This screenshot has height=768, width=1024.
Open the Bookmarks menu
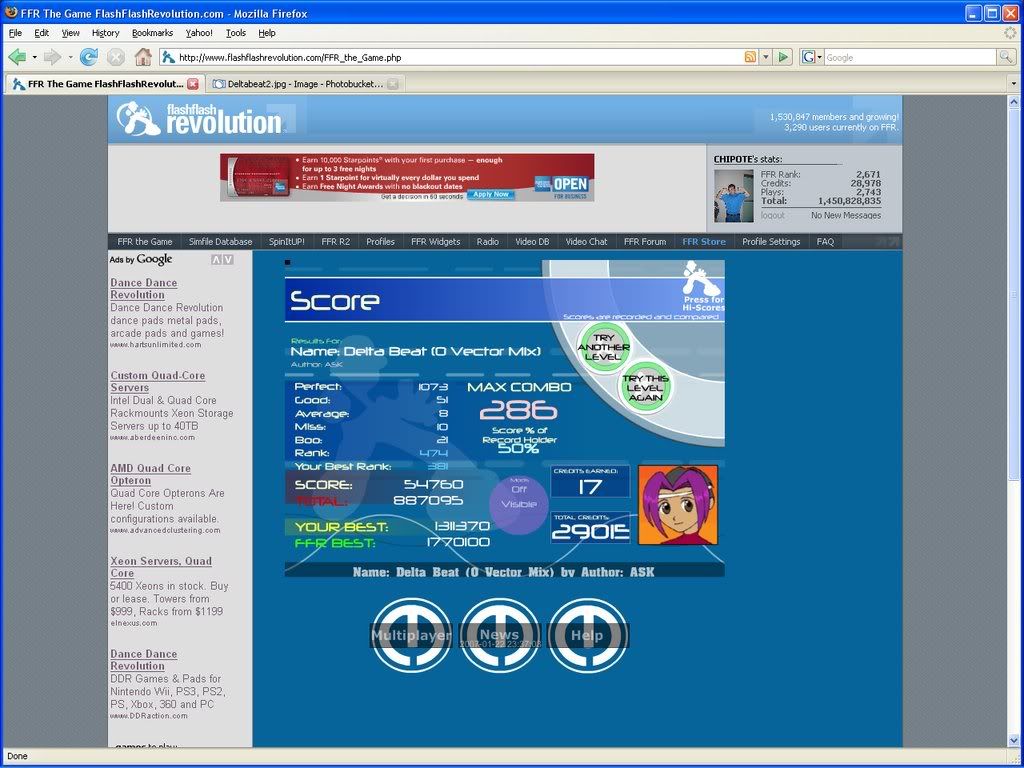click(x=152, y=32)
